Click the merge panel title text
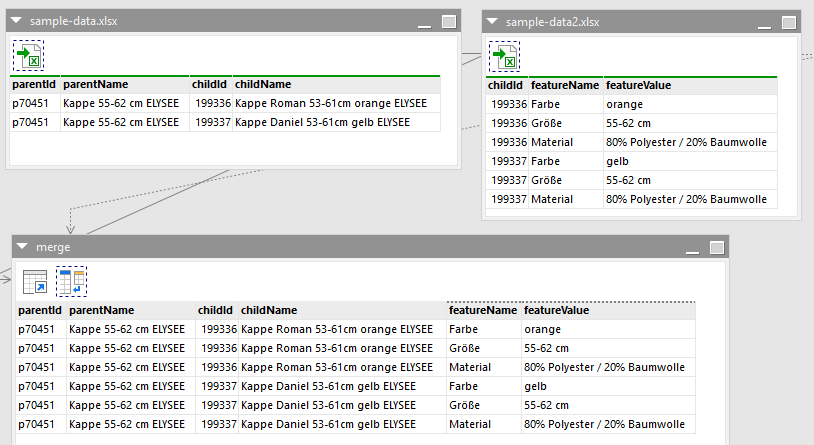Screen dimensions: 814x445 53,247
